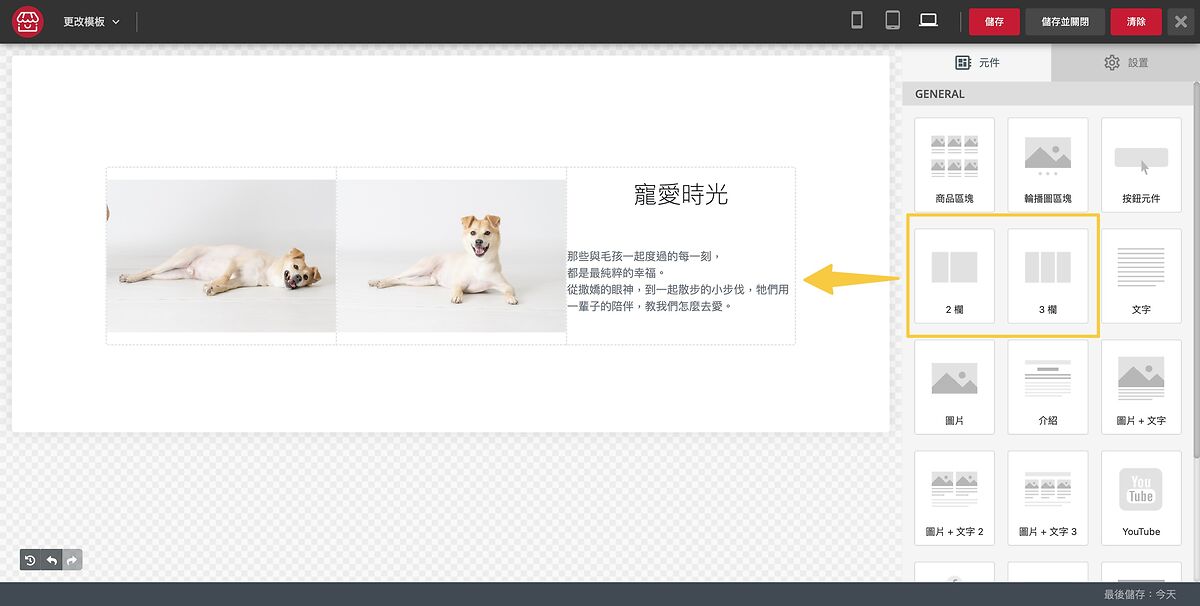Click the red shop logo icon
This screenshot has width=1200, height=606.
tap(26, 21)
